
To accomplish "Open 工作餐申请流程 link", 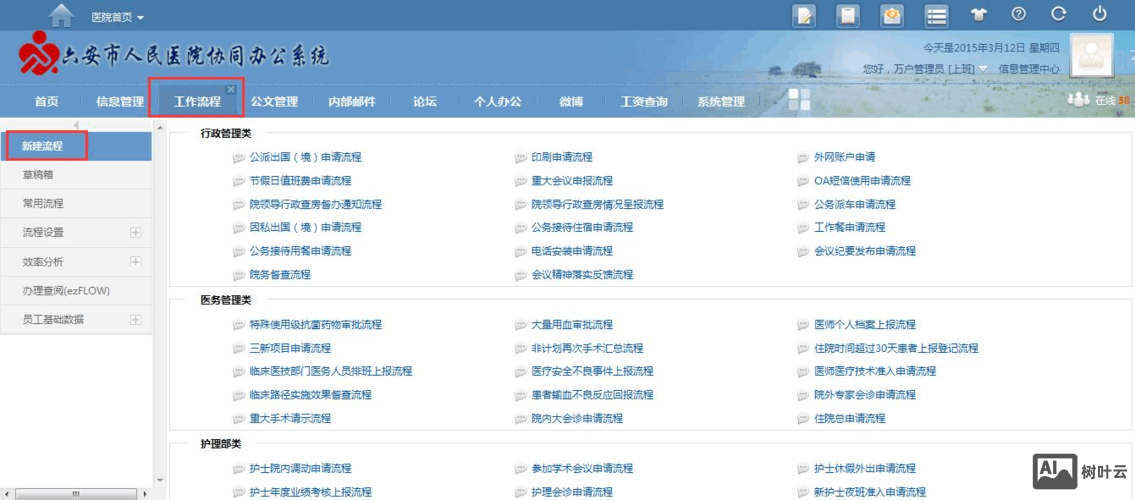I will point(850,227).
